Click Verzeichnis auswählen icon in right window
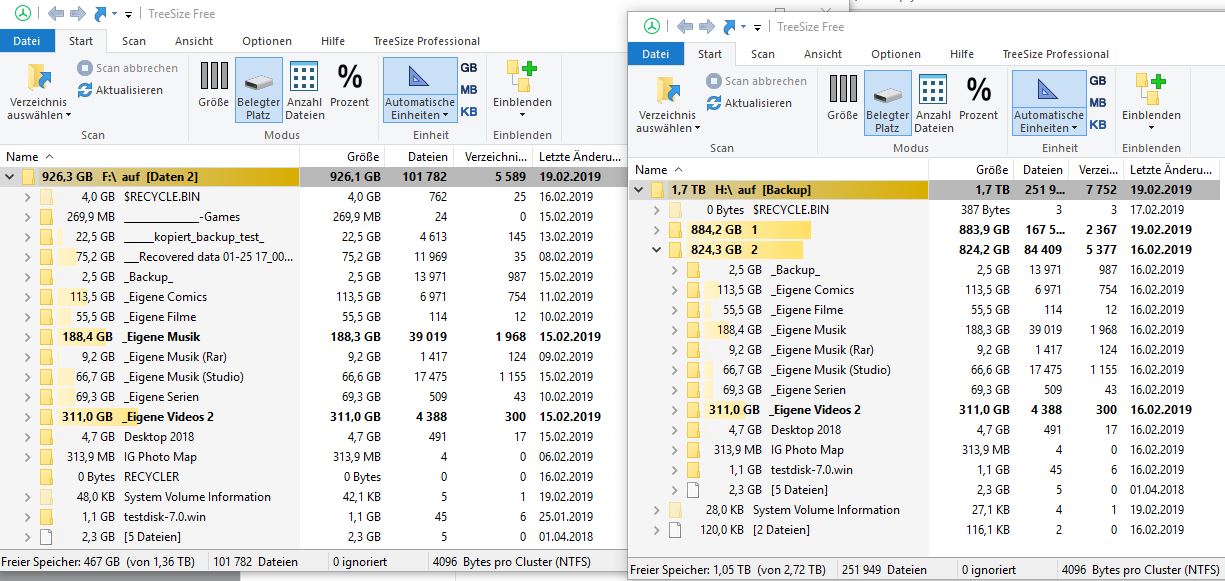1225x581 pixels. 668,91
